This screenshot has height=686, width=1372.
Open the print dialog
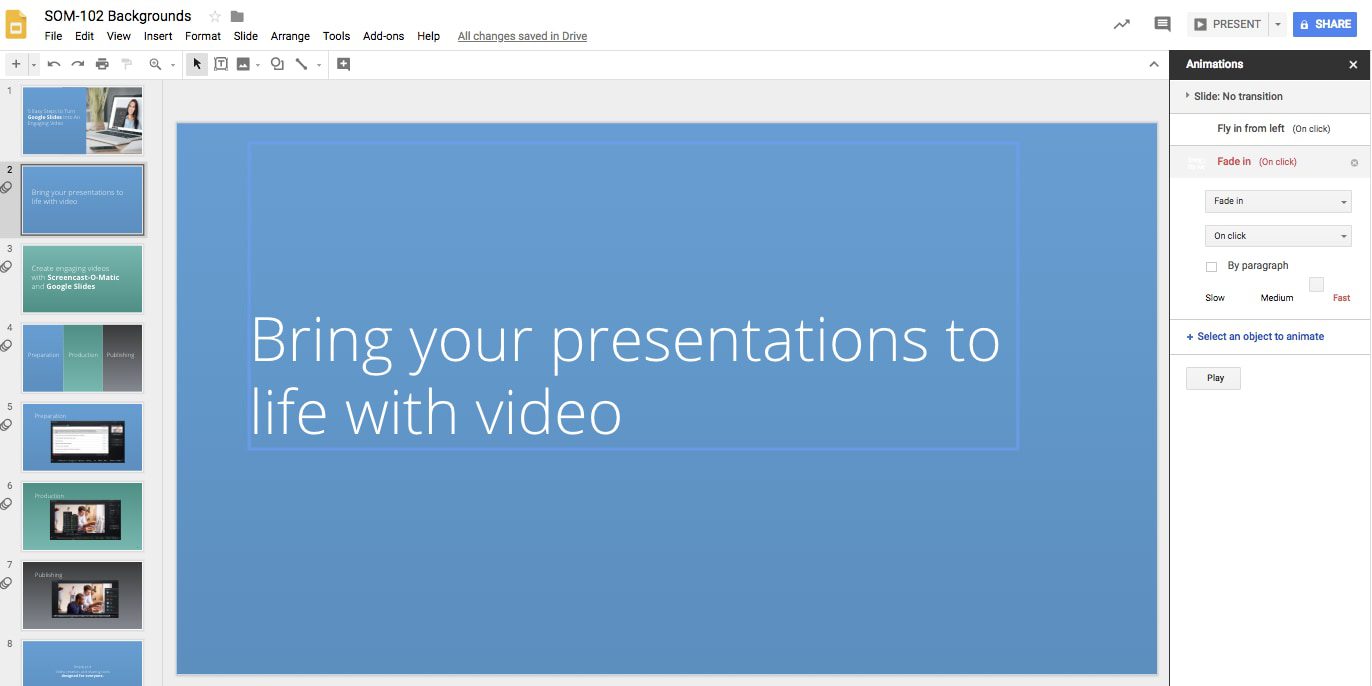(x=102, y=63)
